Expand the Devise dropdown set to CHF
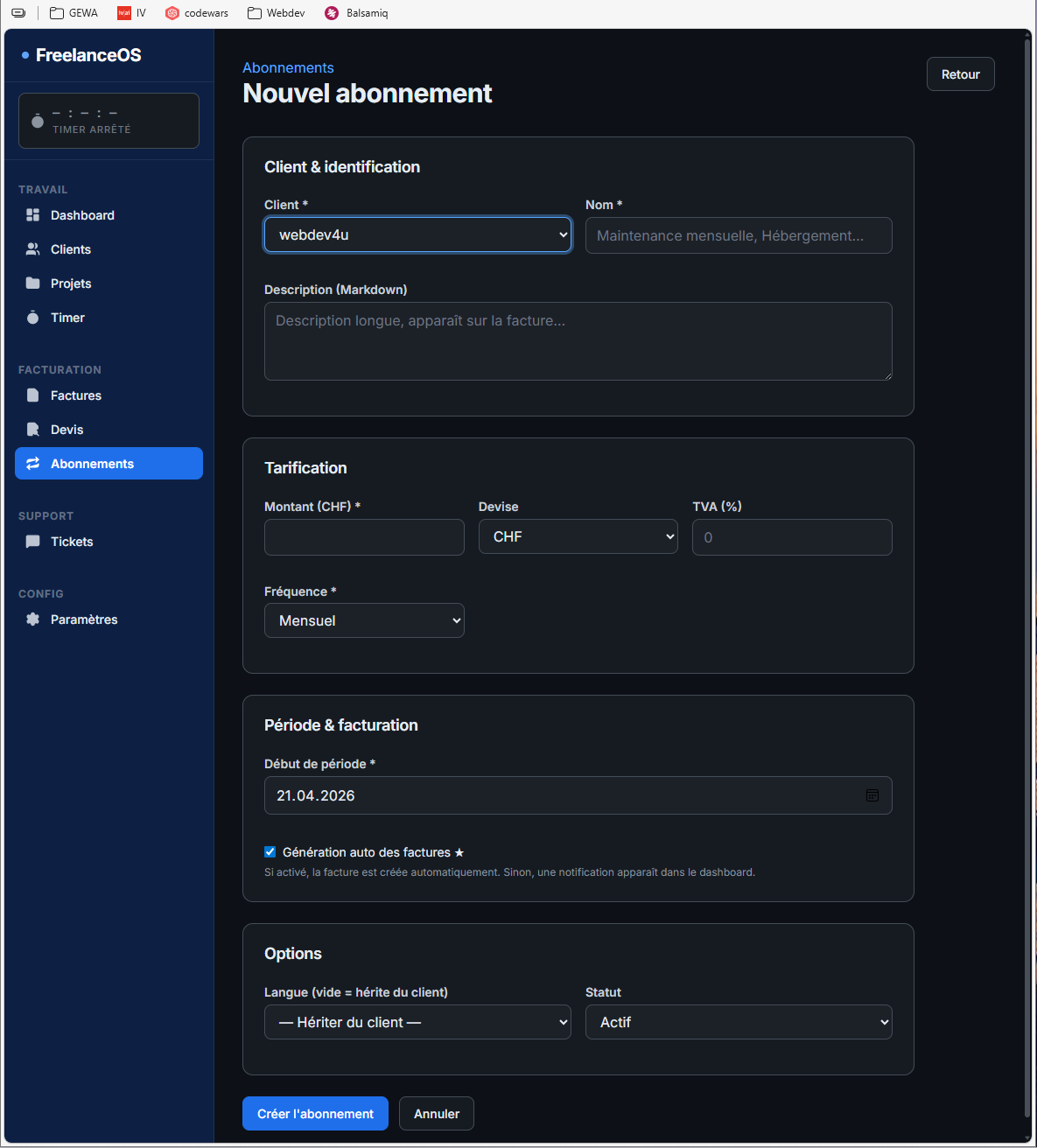 [x=578, y=536]
